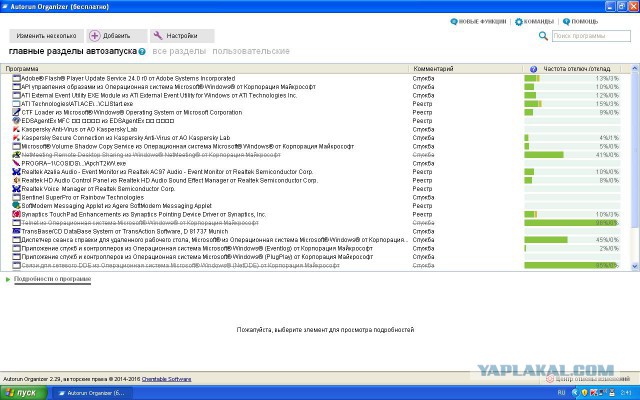The width and height of the screenshot is (640, 400).
Task: Click into Поиск программы search field
Action: coord(591,36)
